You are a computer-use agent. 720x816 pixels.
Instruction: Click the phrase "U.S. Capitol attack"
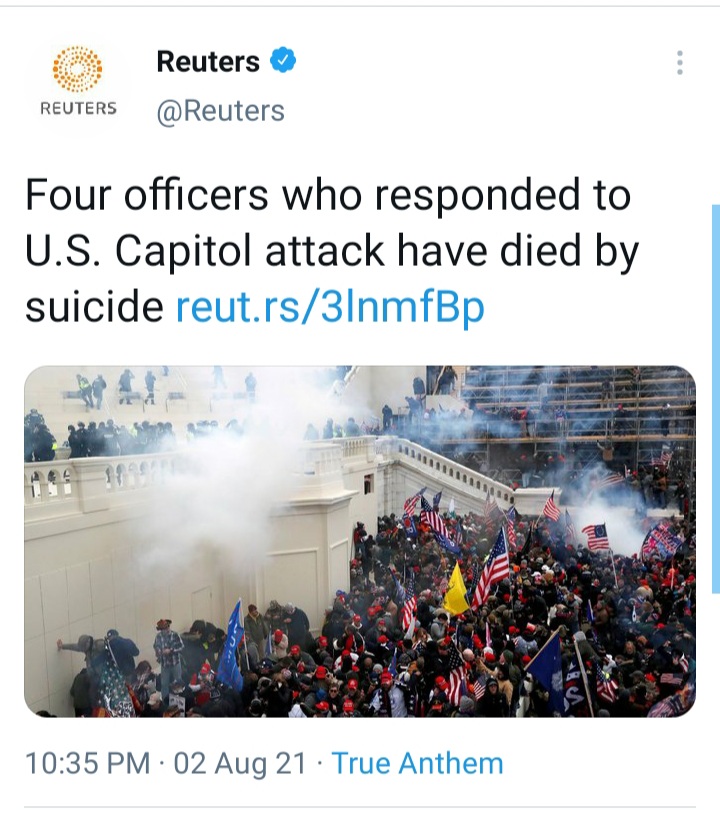point(204,251)
